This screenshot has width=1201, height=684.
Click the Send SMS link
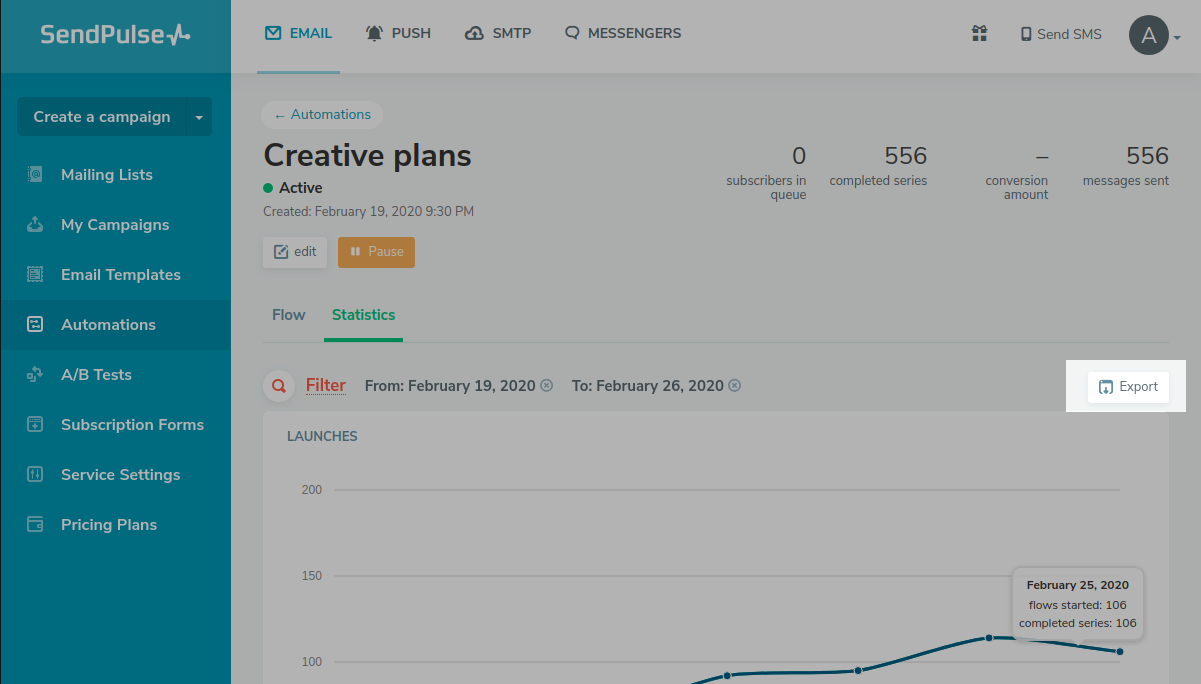click(1069, 34)
